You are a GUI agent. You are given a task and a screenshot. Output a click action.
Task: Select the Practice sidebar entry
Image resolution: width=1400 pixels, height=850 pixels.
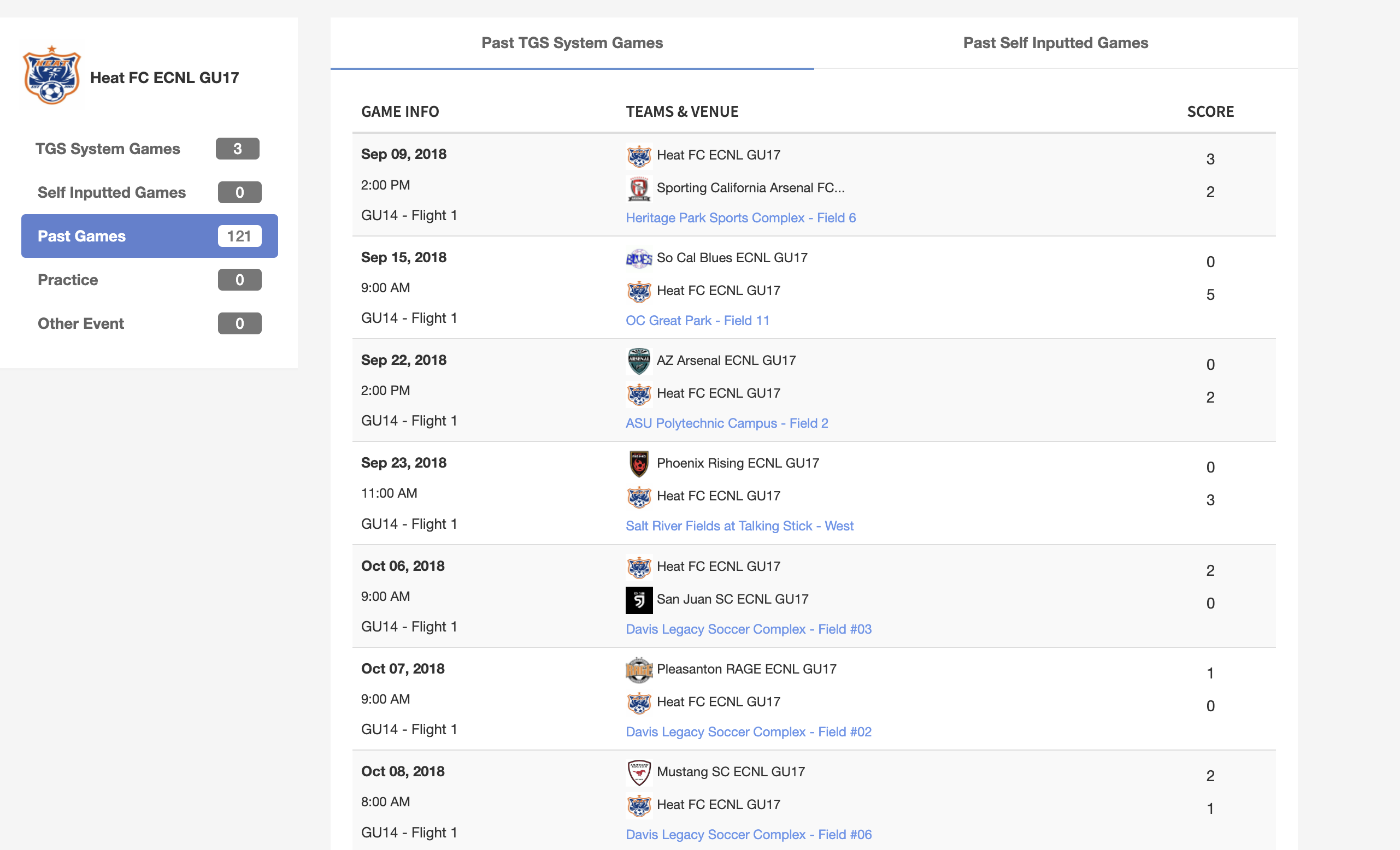click(x=68, y=280)
